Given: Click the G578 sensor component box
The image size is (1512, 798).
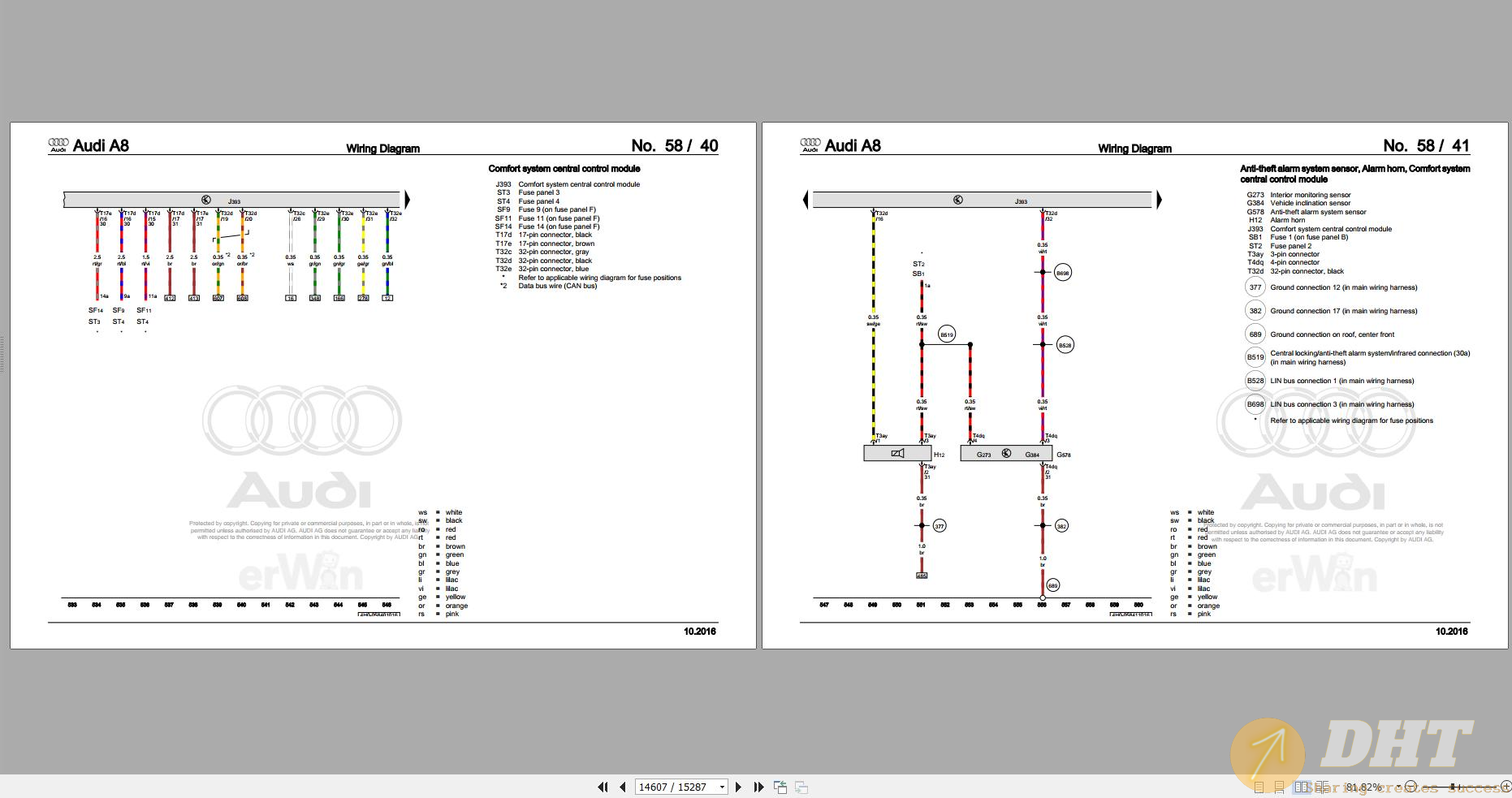Looking at the screenshot, I should pos(1006,454).
